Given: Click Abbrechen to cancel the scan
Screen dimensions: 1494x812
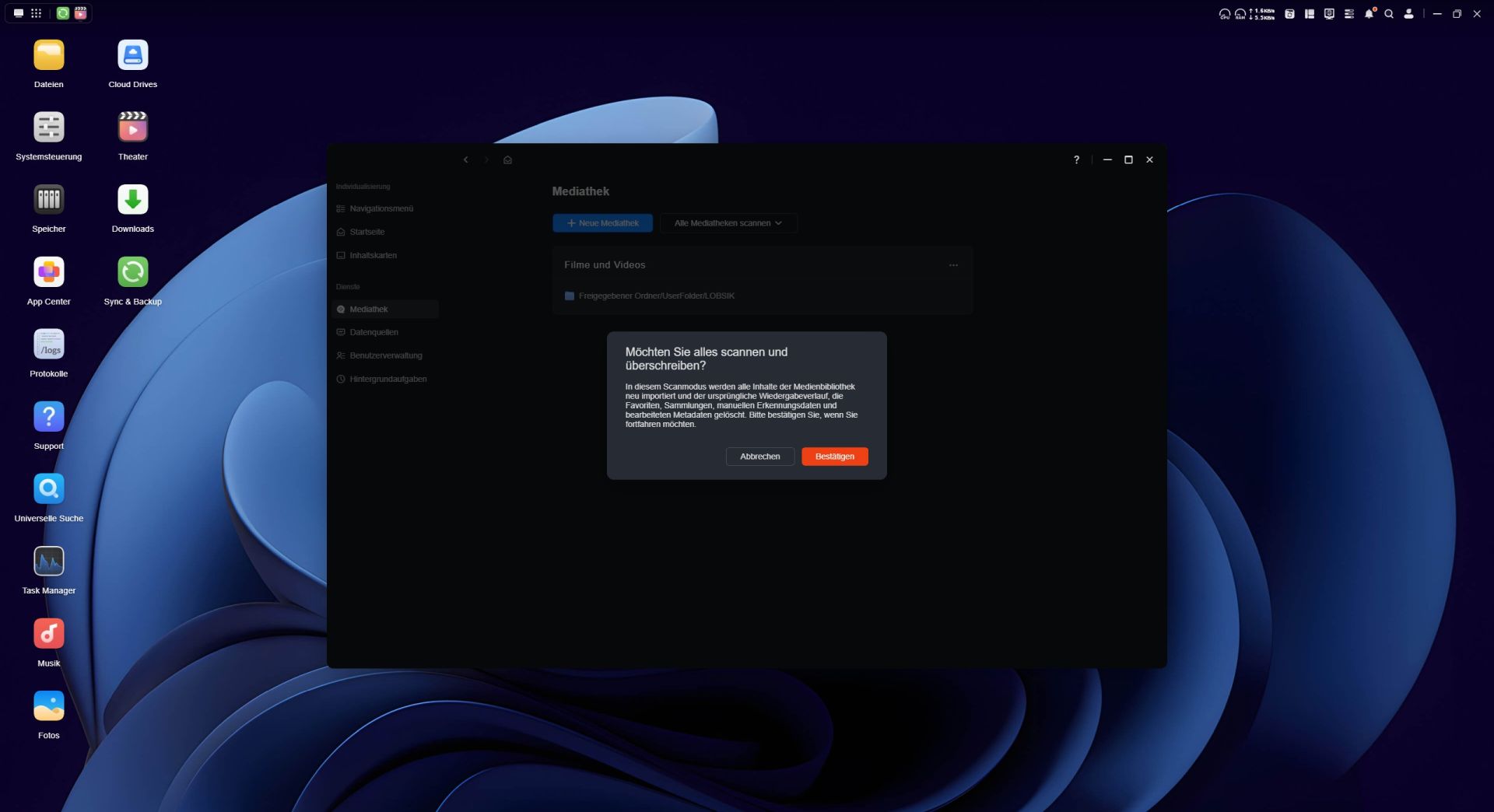Looking at the screenshot, I should coord(759,457).
